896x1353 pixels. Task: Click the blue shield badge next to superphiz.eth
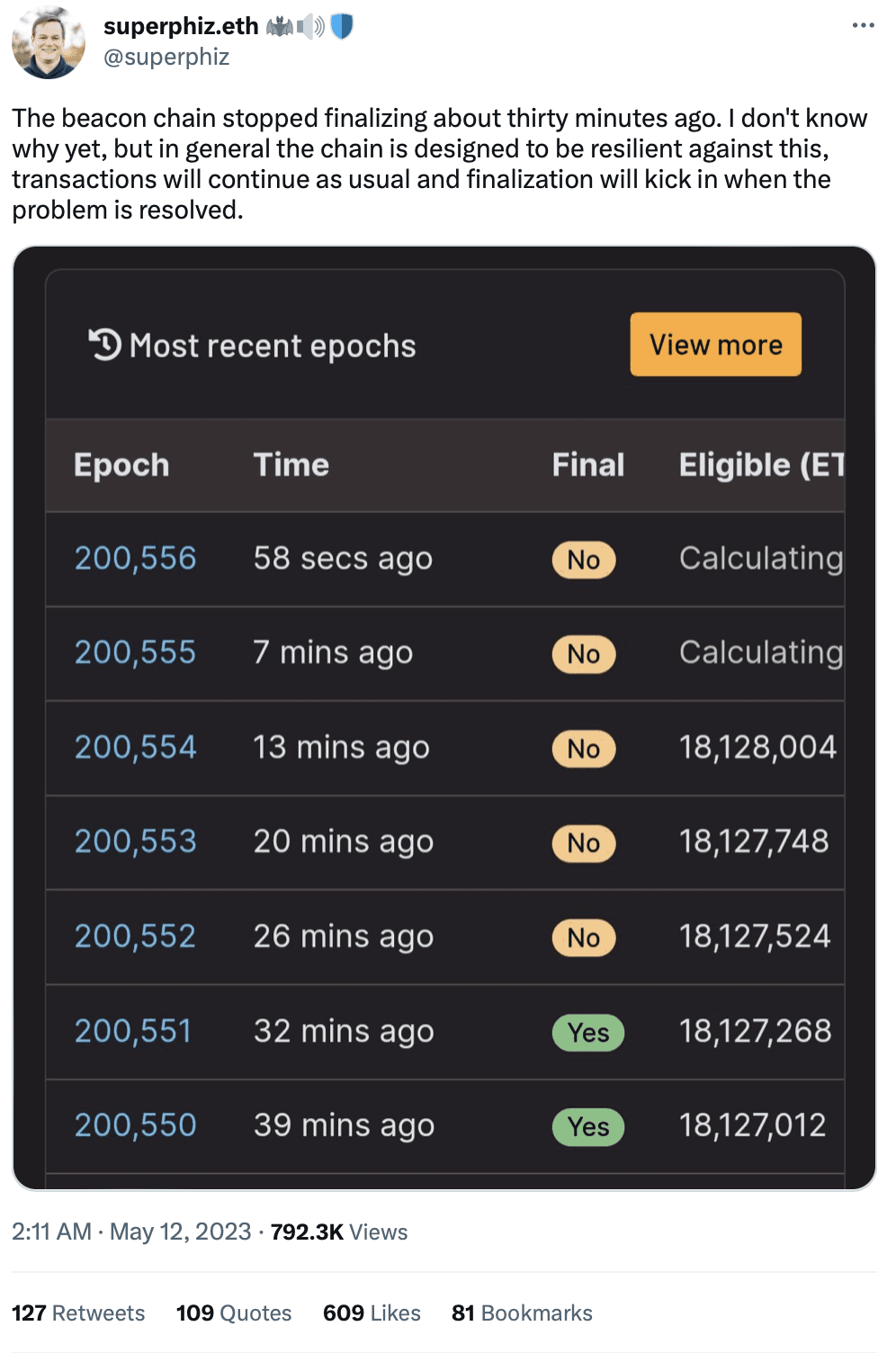coord(340,26)
